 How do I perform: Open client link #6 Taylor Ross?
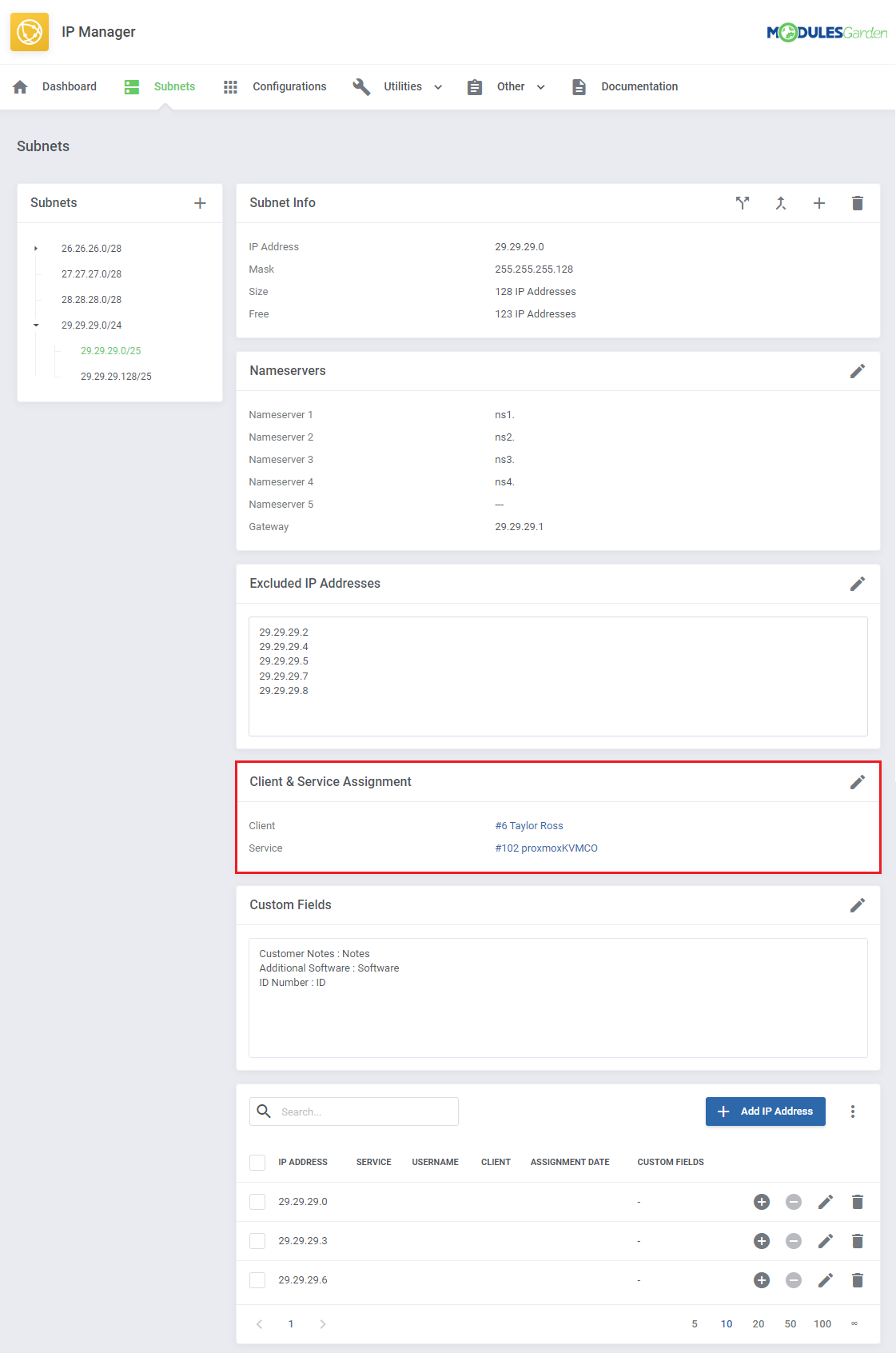[x=529, y=826]
